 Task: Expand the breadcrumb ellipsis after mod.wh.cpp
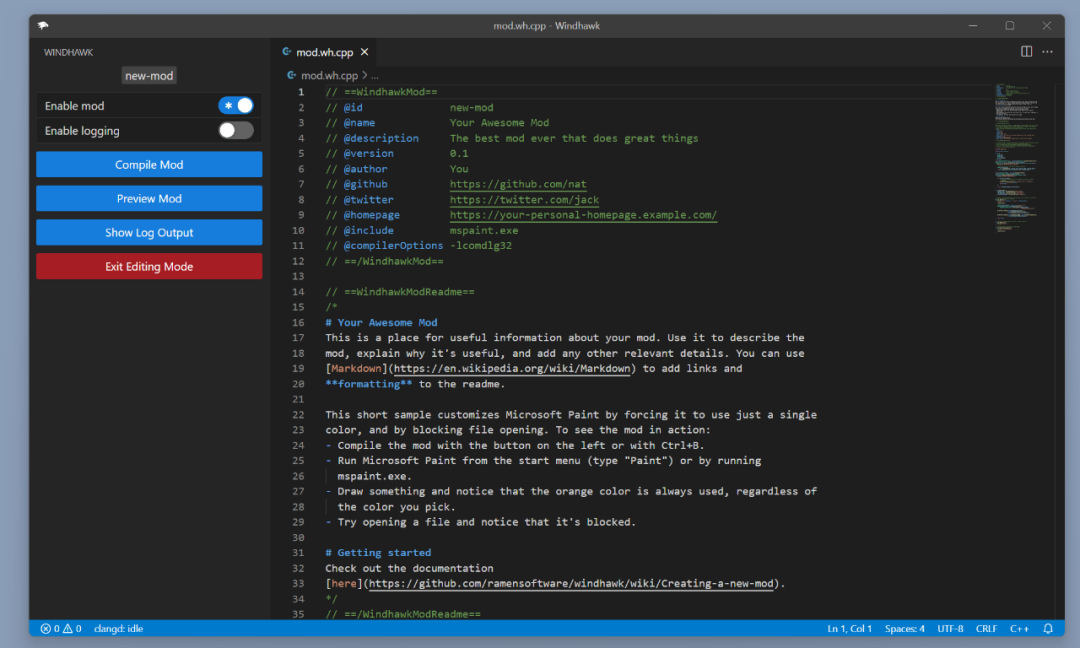[x=375, y=75]
